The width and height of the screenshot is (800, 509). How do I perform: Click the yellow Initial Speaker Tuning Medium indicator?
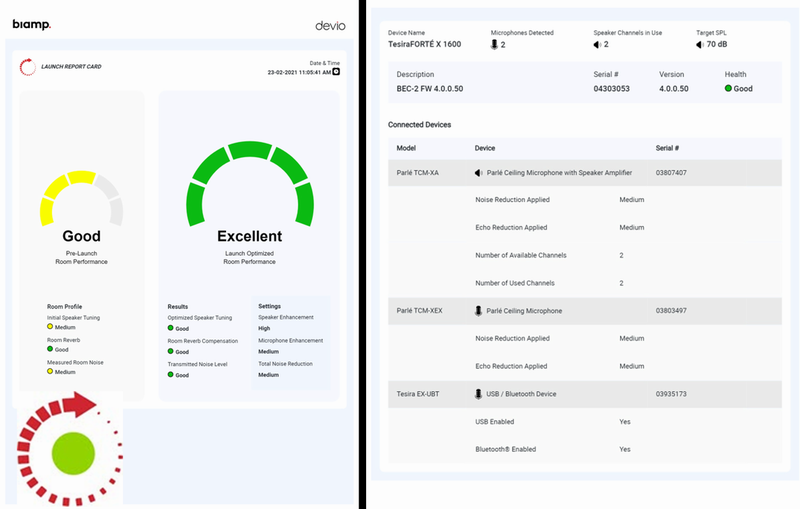coord(50,326)
